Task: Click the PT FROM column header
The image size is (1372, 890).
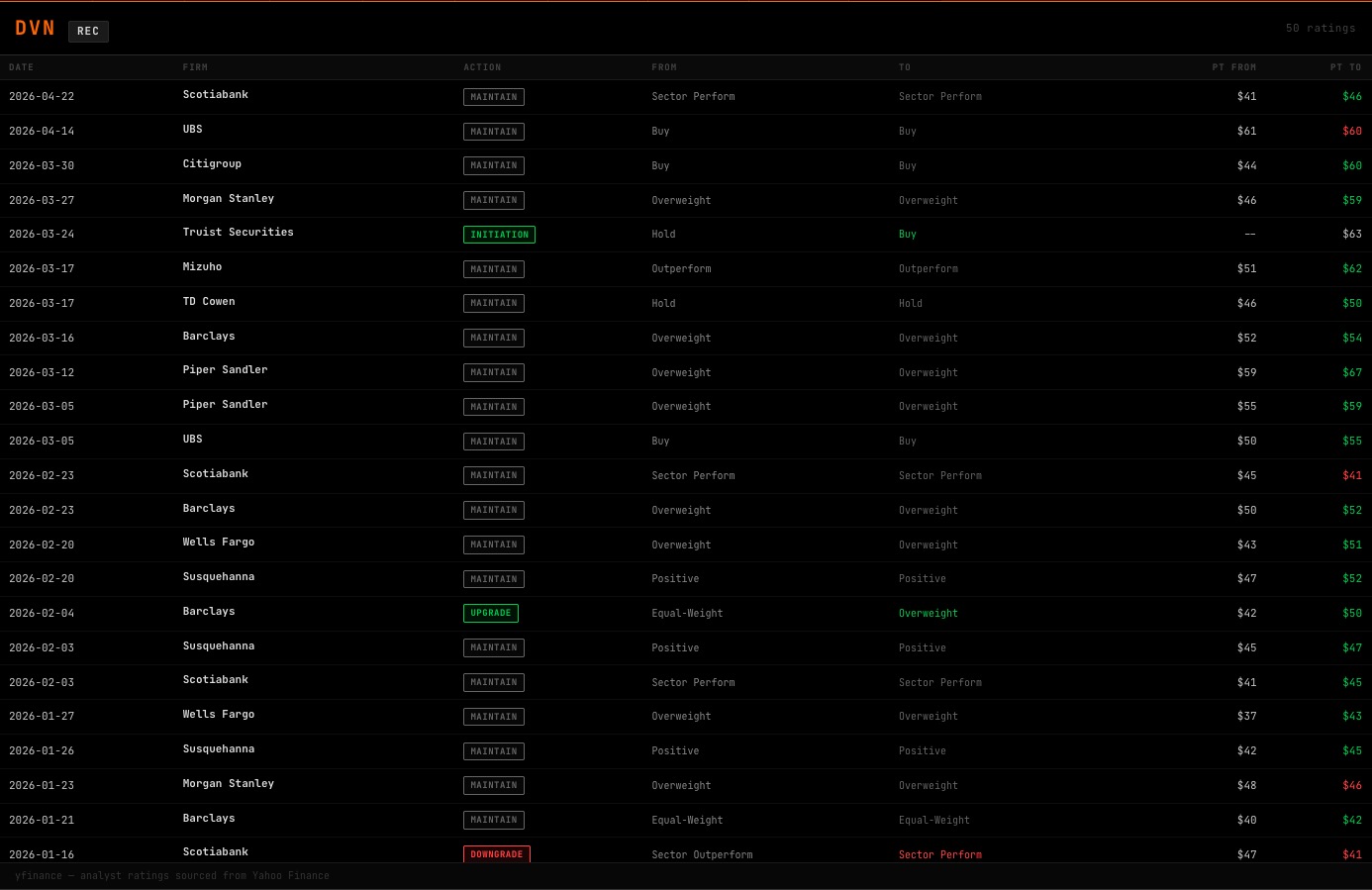Action: point(1234,67)
